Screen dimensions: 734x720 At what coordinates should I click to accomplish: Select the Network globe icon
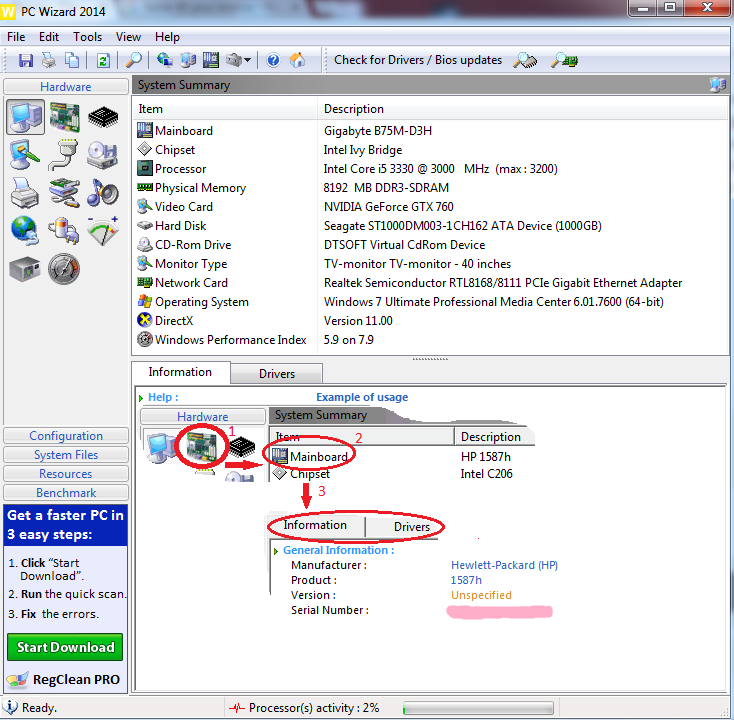pyautogui.click(x=25, y=231)
